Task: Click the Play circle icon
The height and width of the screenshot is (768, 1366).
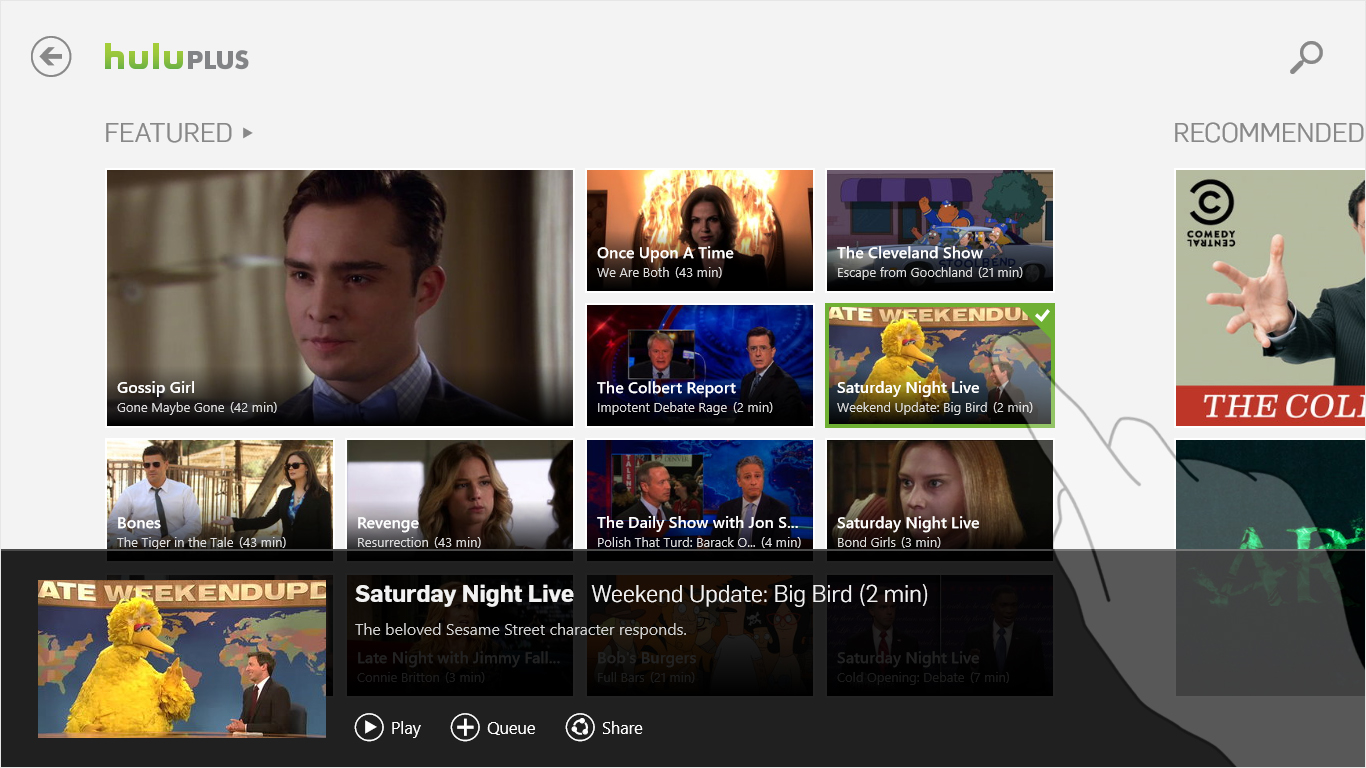Action: pyautogui.click(x=369, y=727)
